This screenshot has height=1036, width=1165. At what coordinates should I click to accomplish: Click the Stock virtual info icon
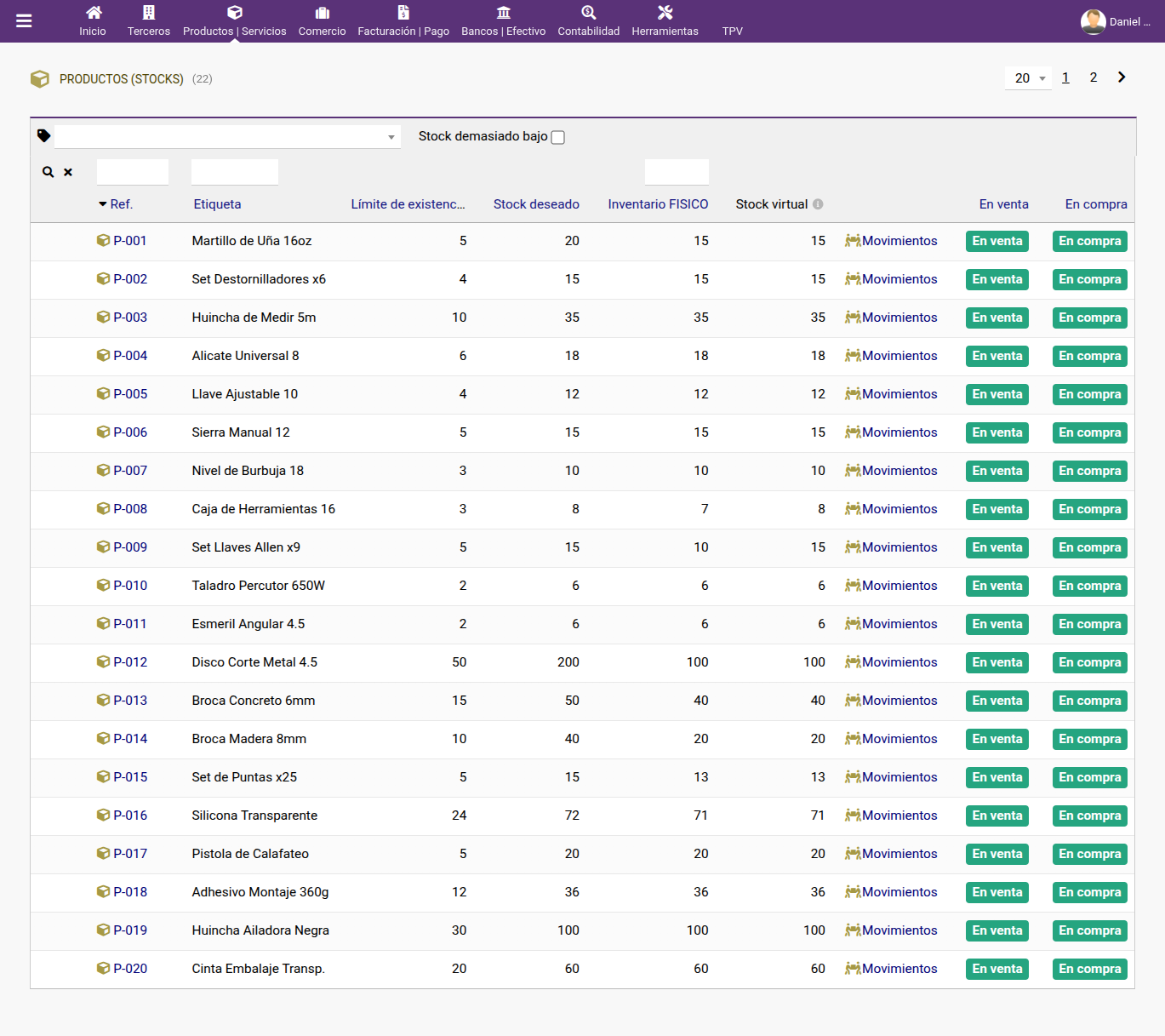click(818, 204)
